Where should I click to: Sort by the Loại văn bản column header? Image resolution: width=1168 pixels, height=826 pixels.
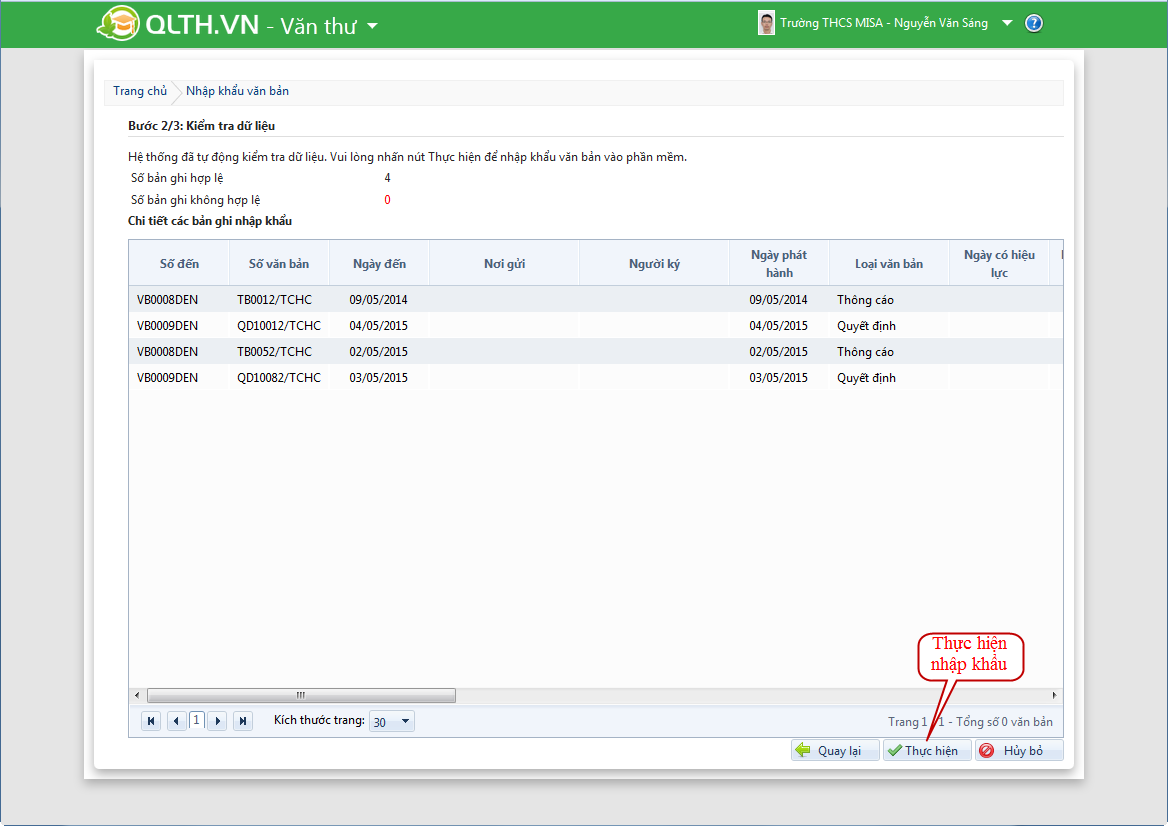(x=889, y=264)
